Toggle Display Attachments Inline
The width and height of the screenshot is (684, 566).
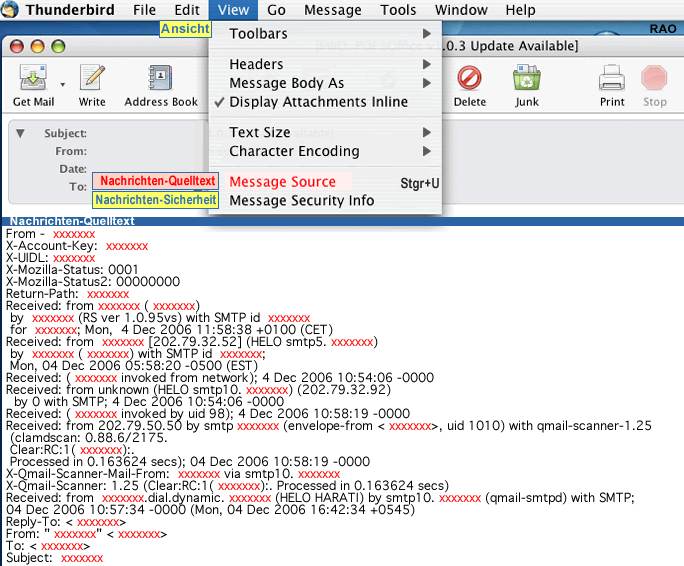(x=318, y=102)
